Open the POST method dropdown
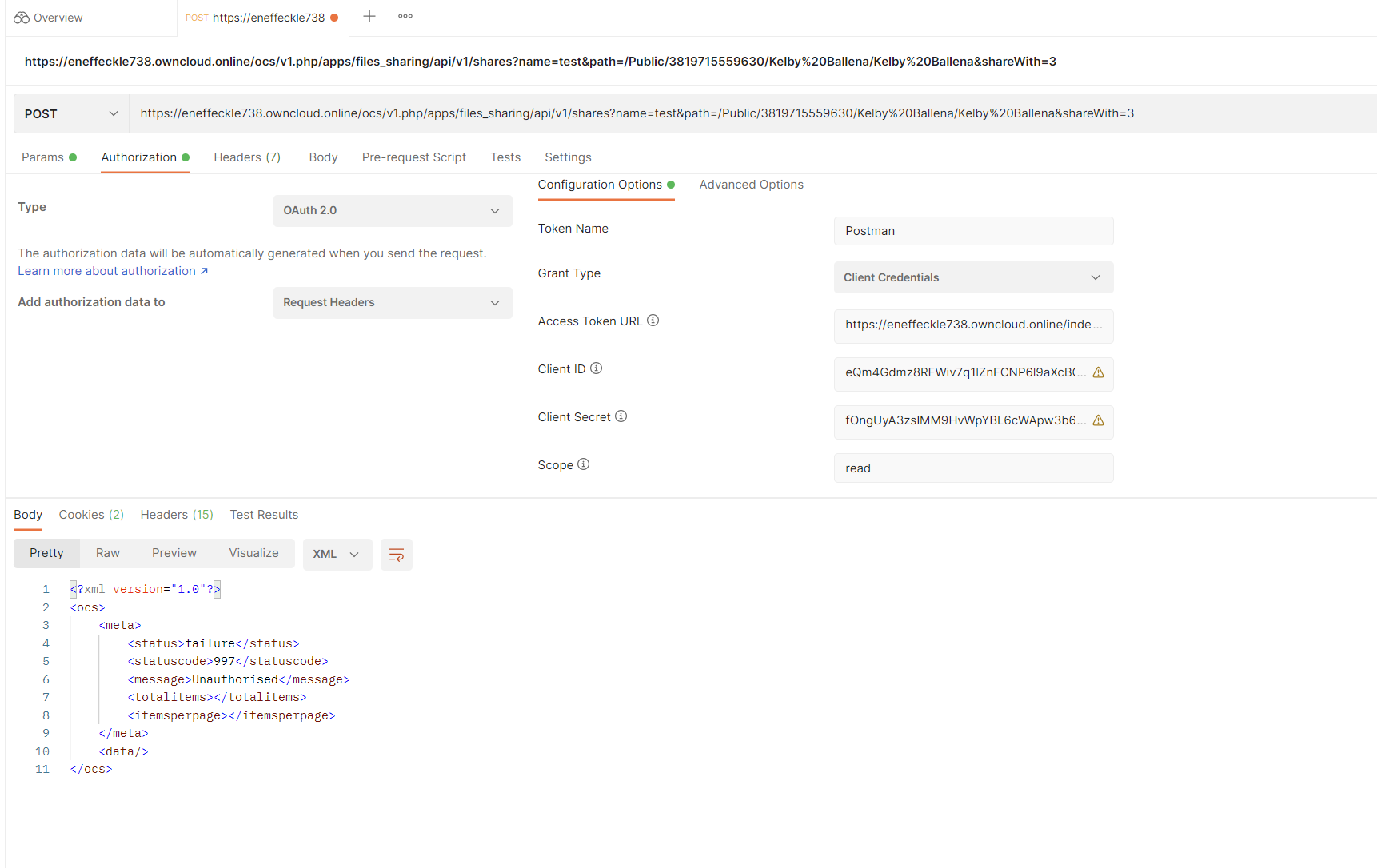The image size is (1377, 868). click(71, 113)
